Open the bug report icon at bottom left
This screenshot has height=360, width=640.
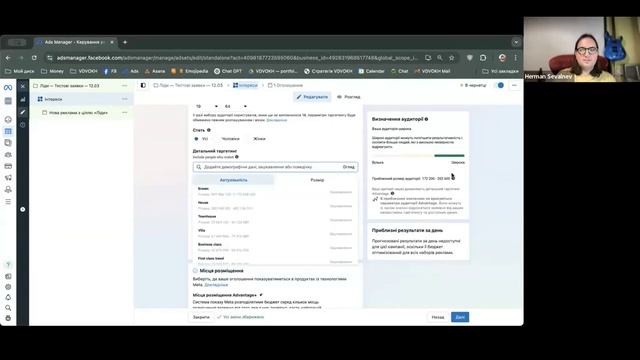(8, 318)
